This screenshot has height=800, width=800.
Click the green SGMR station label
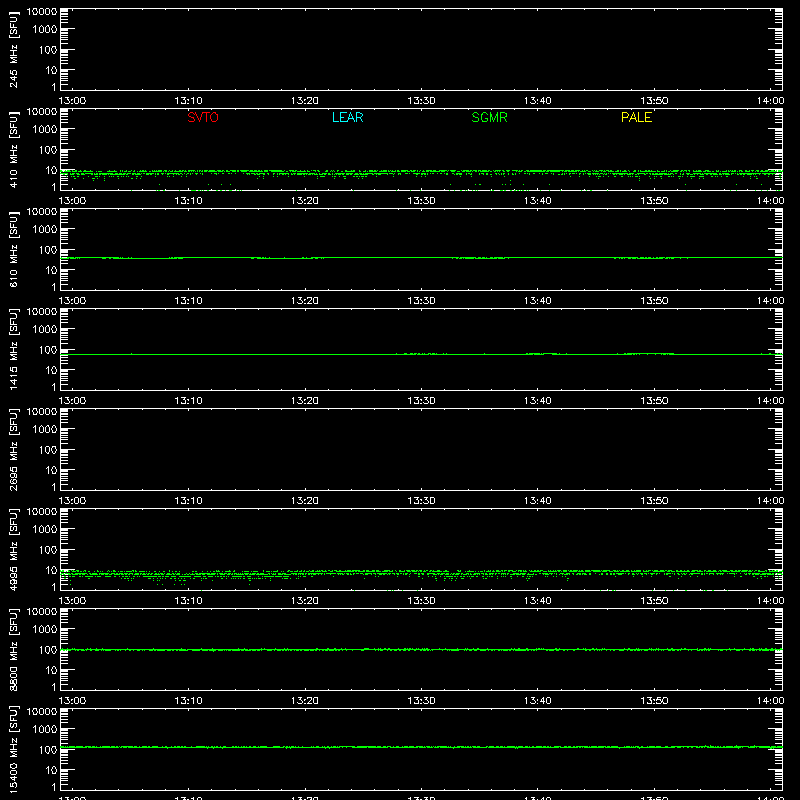pos(489,117)
